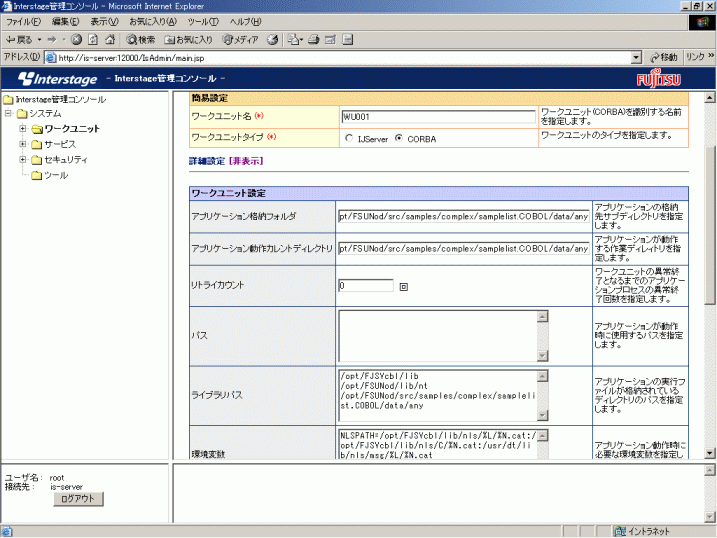
Task: Open the ツール(T) menu
Action: [x=203, y=21]
